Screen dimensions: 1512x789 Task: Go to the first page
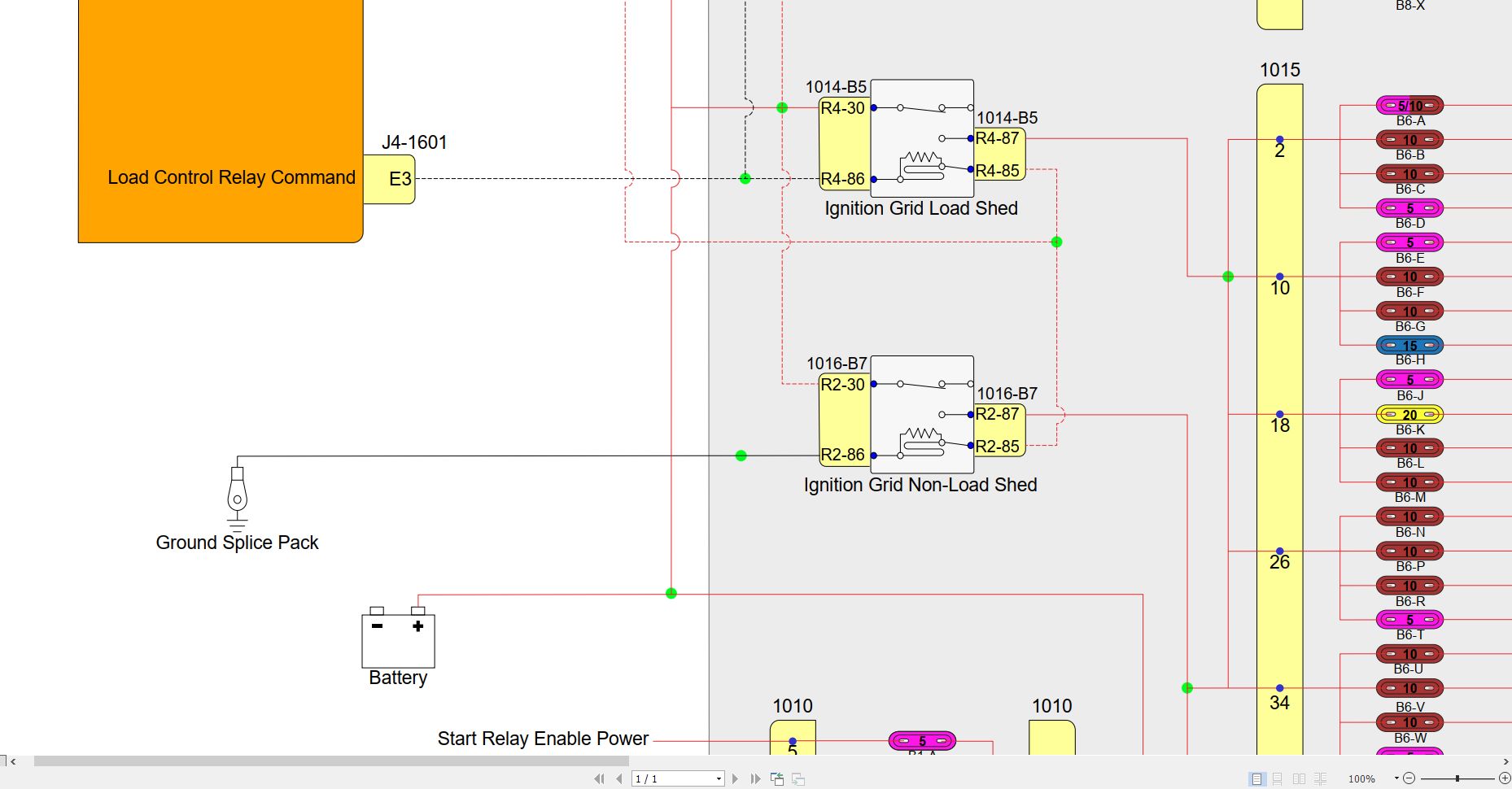coord(599,779)
